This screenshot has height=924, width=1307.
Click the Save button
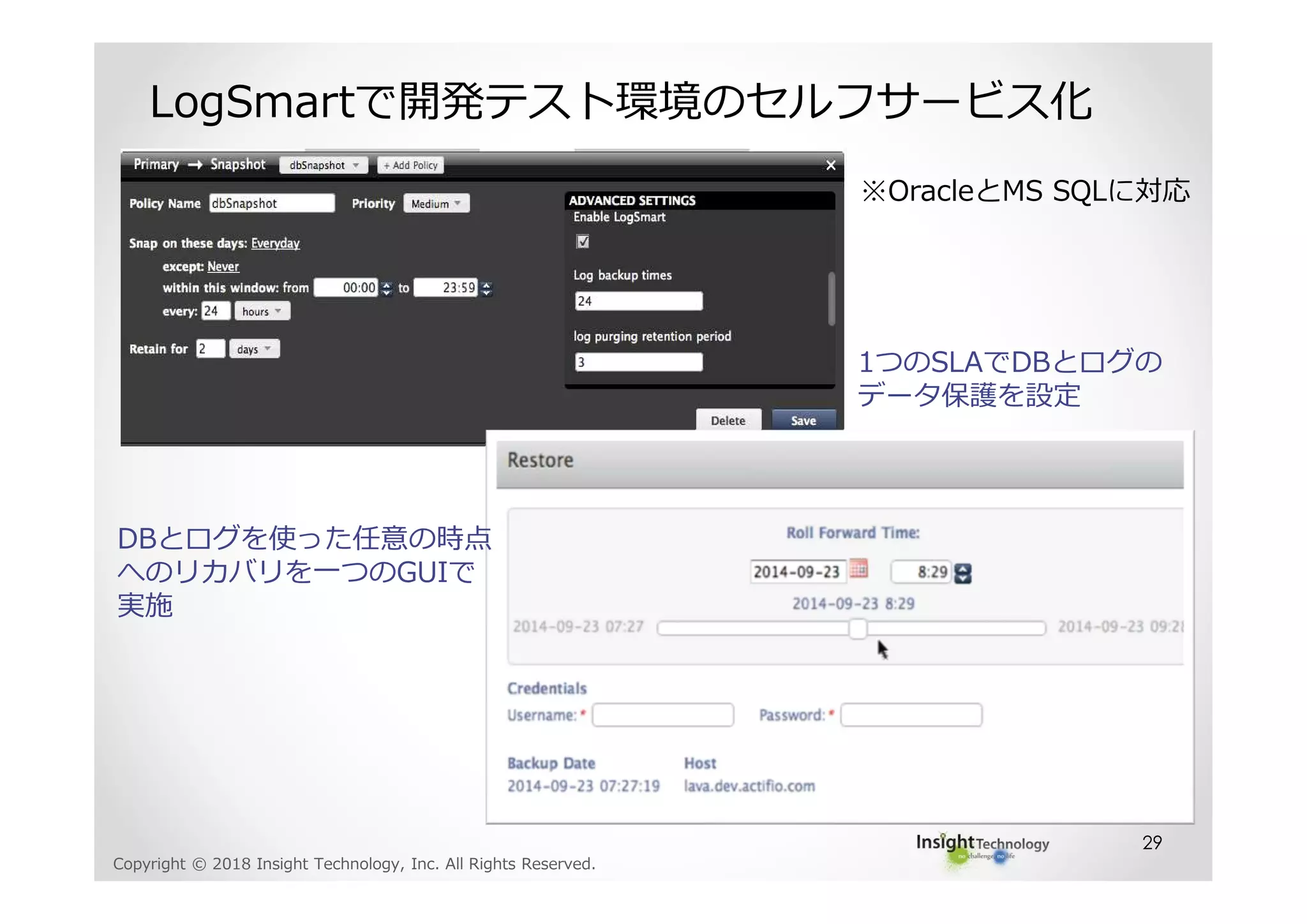click(803, 421)
